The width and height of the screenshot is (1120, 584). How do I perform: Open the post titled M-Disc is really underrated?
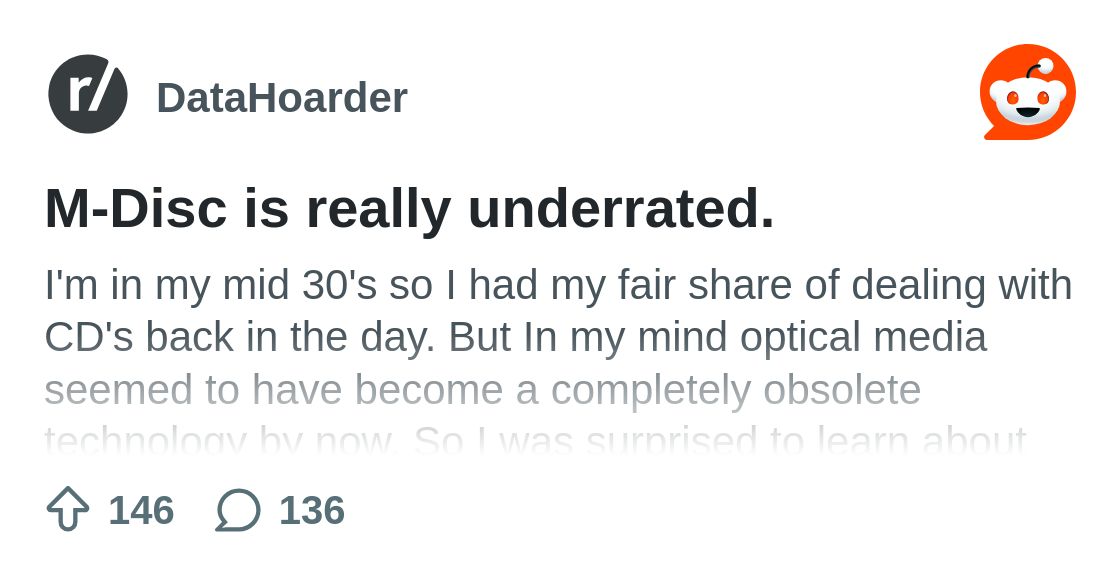[x=409, y=209]
